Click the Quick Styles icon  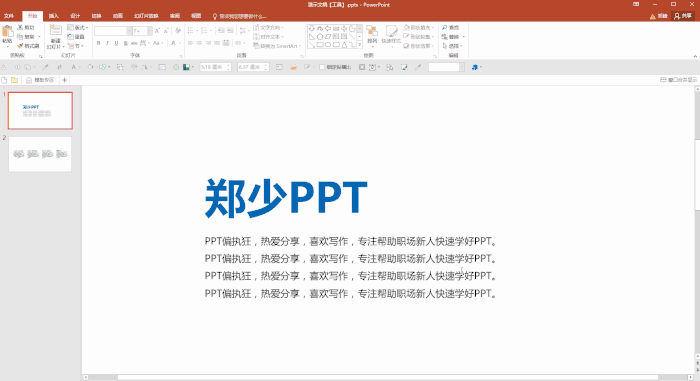[391, 31]
